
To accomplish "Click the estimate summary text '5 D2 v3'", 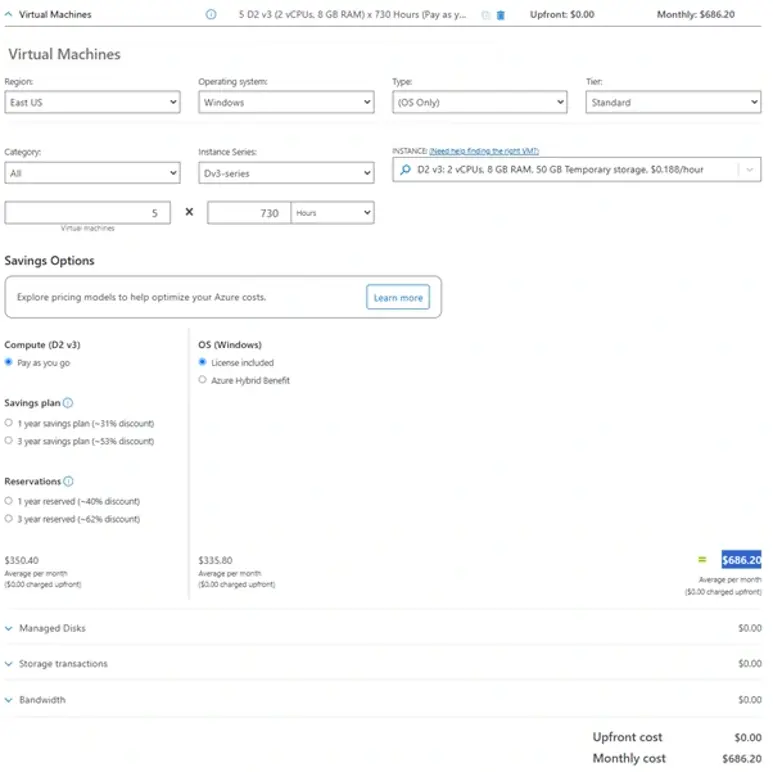I will [352, 14].
